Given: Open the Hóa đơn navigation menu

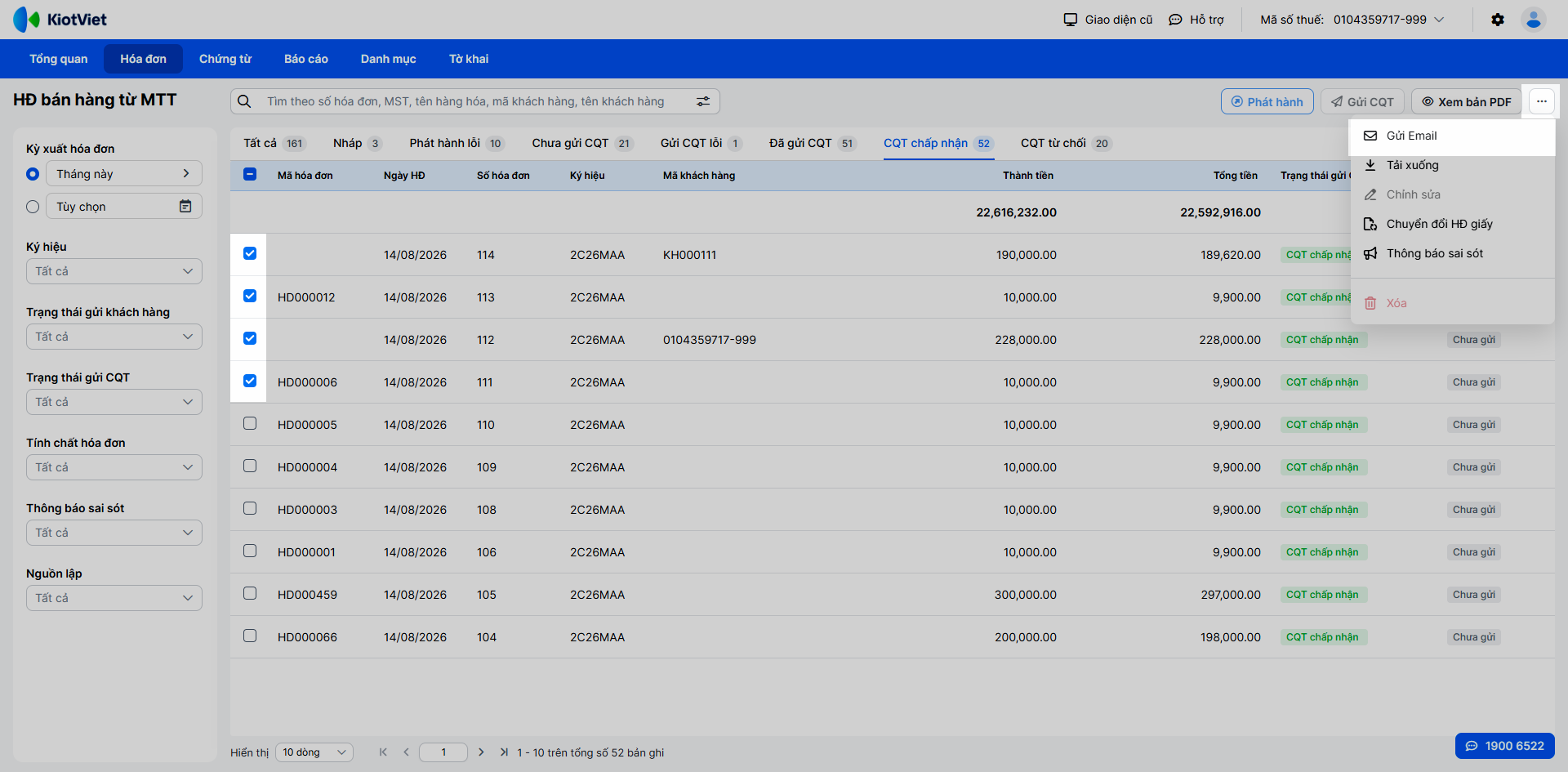Looking at the screenshot, I should point(144,59).
